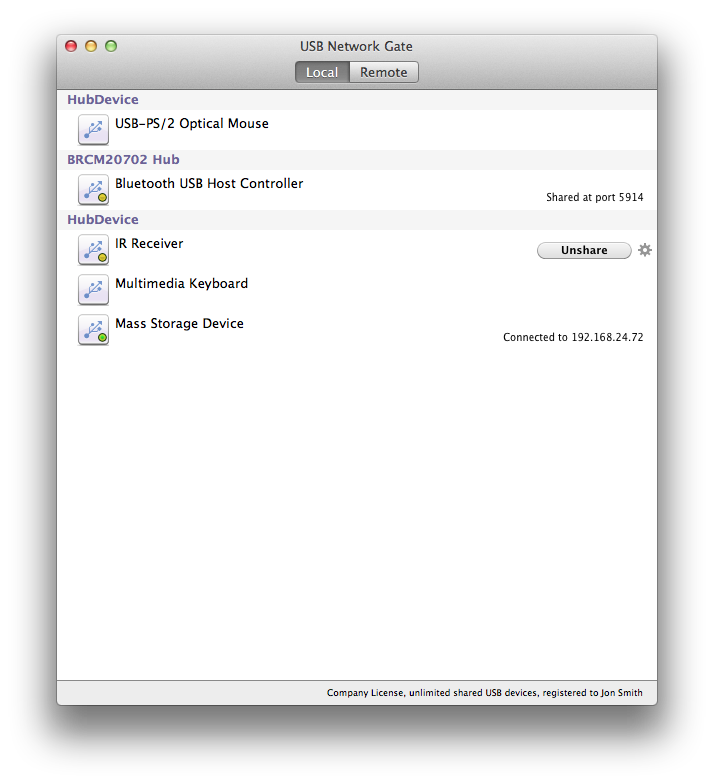This screenshot has height=784, width=714.
Task: Open the gear settings for IR Receiver
Action: click(645, 250)
